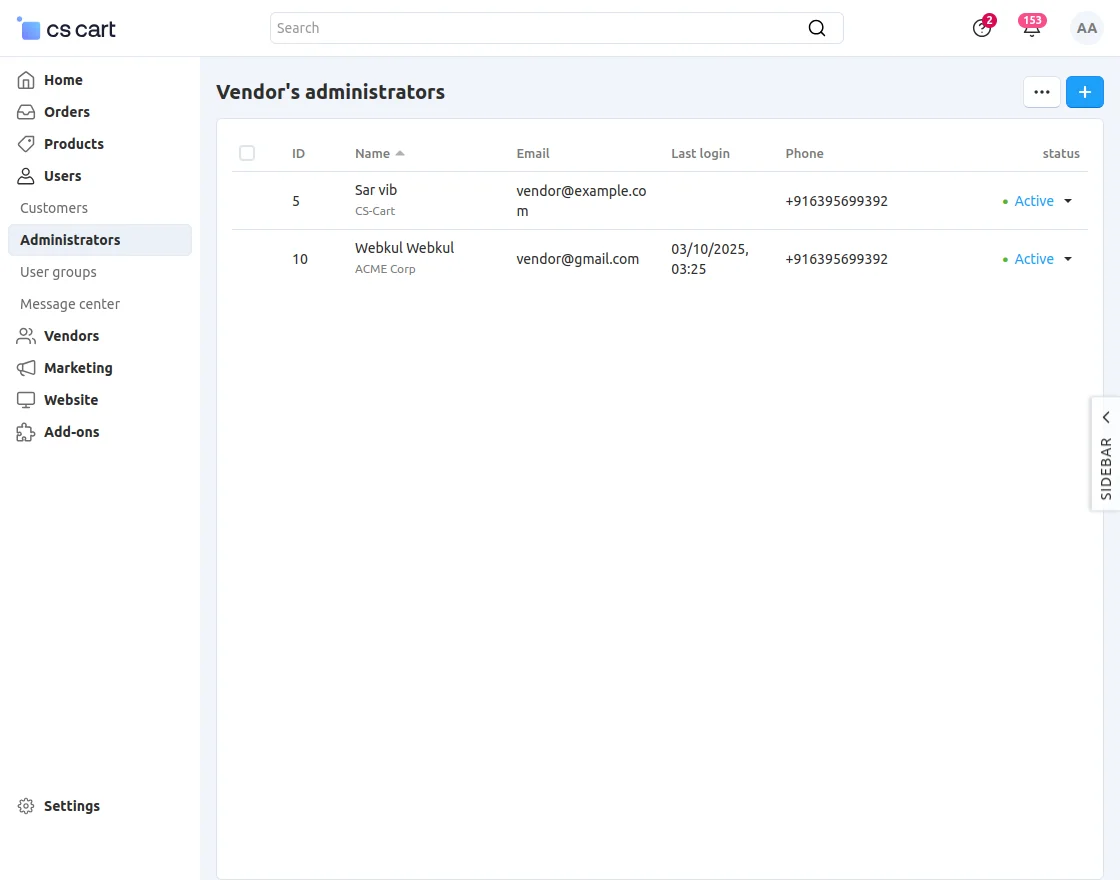Expand the collapsed Sidebar panel
Viewport: 1120px width, 880px height.
coord(1106,454)
